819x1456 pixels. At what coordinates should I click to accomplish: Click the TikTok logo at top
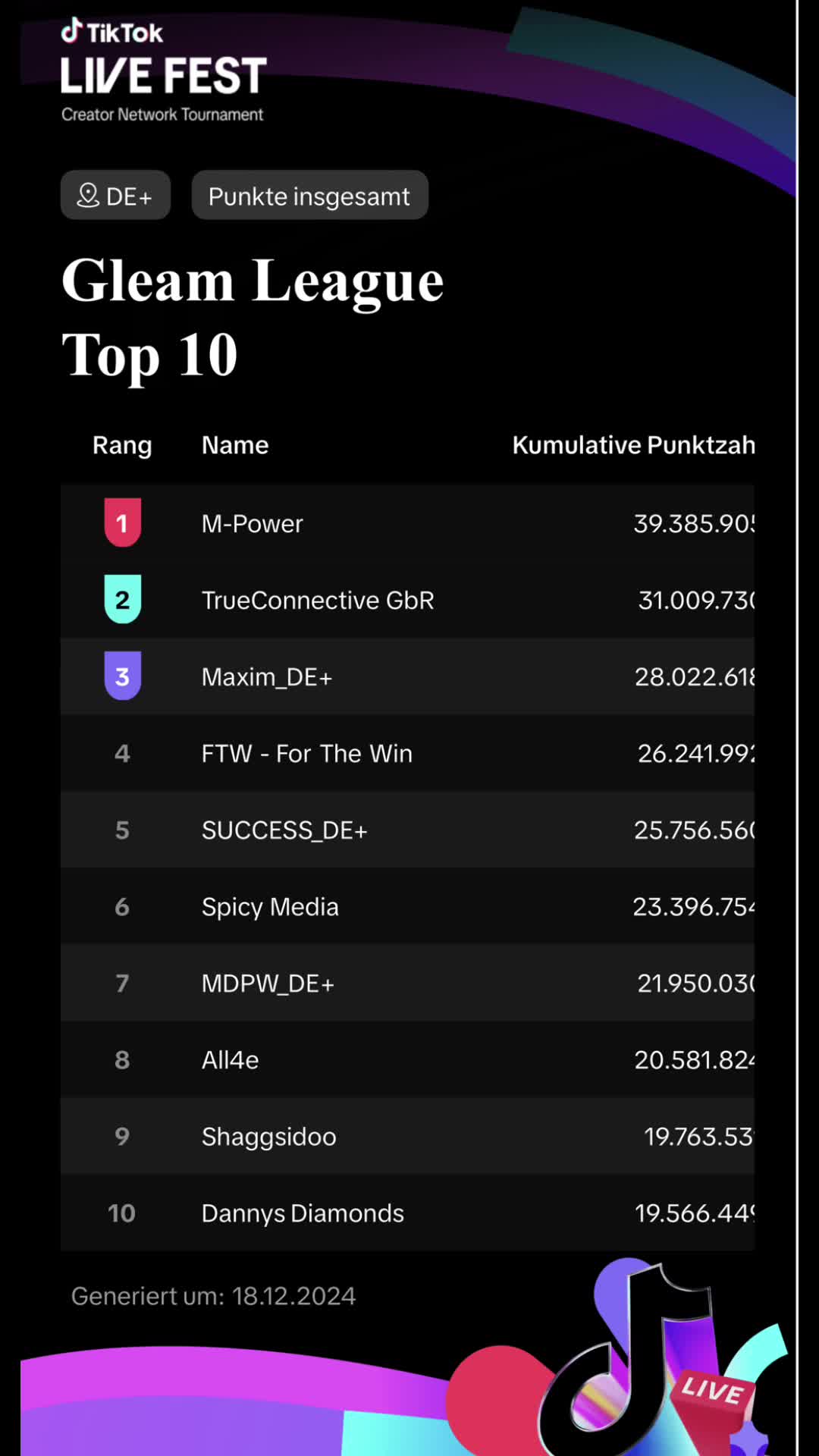pos(111,32)
